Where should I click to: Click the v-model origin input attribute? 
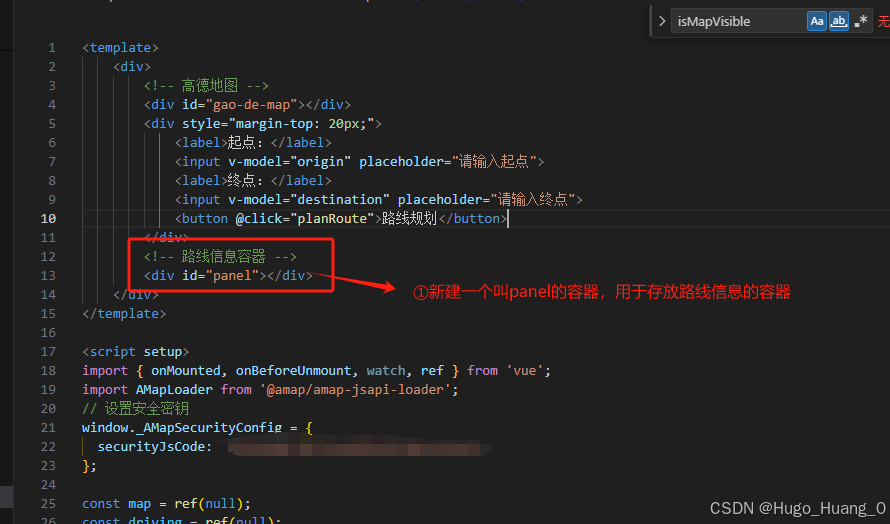coord(290,162)
